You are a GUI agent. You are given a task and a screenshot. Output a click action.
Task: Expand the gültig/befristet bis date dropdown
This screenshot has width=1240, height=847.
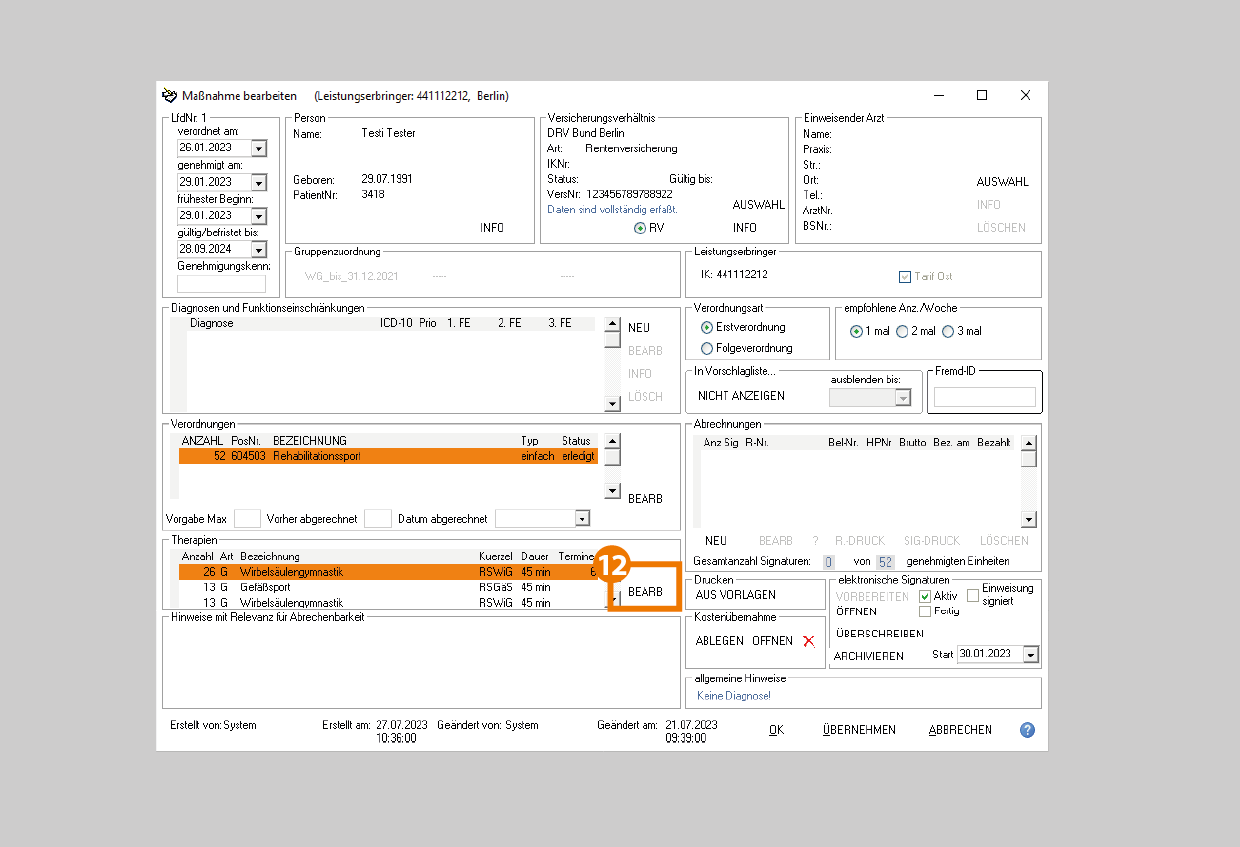click(x=259, y=249)
